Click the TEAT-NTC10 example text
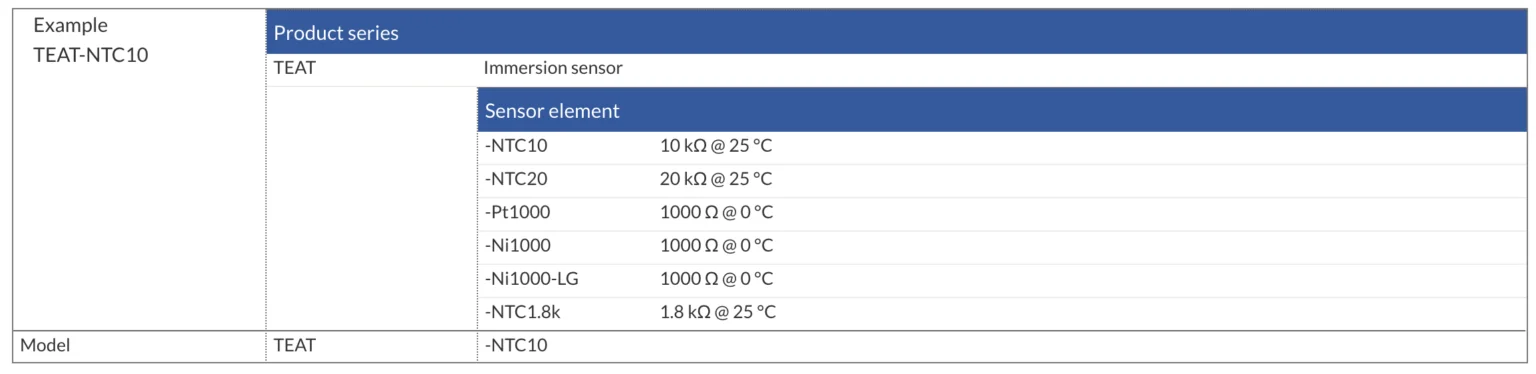1536x374 pixels. point(91,56)
